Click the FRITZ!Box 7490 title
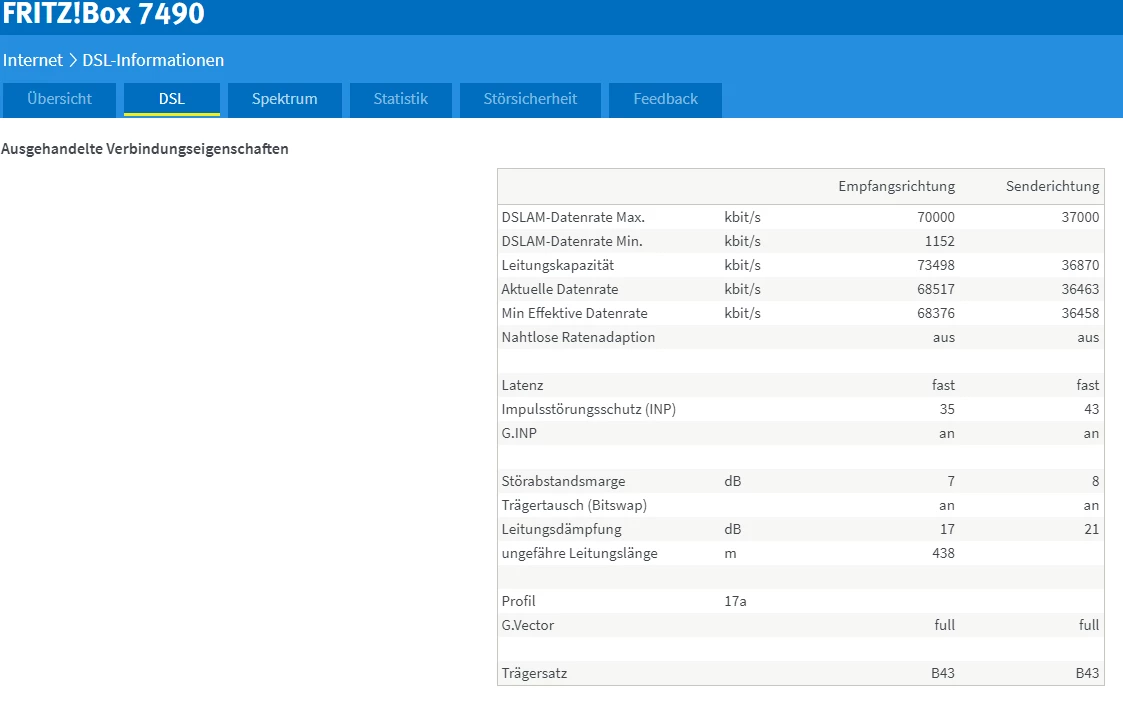1123x714 pixels. pyautogui.click(x=104, y=14)
